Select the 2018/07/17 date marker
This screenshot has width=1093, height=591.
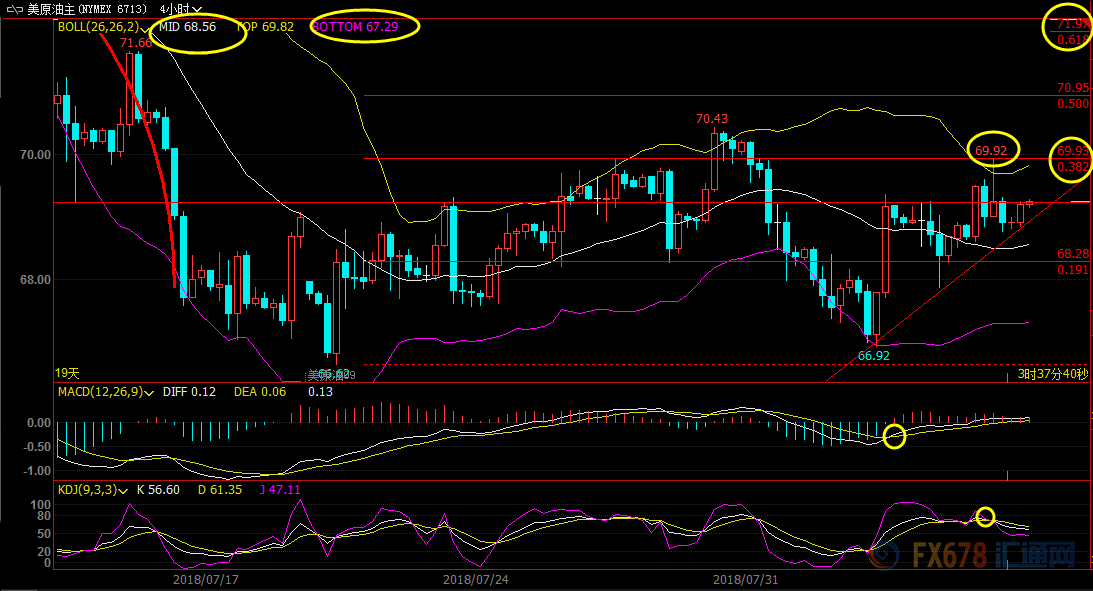pyautogui.click(x=206, y=579)
